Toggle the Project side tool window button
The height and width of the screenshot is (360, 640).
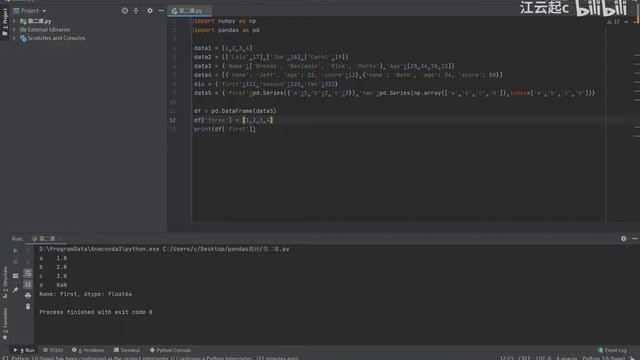(5, 22)
